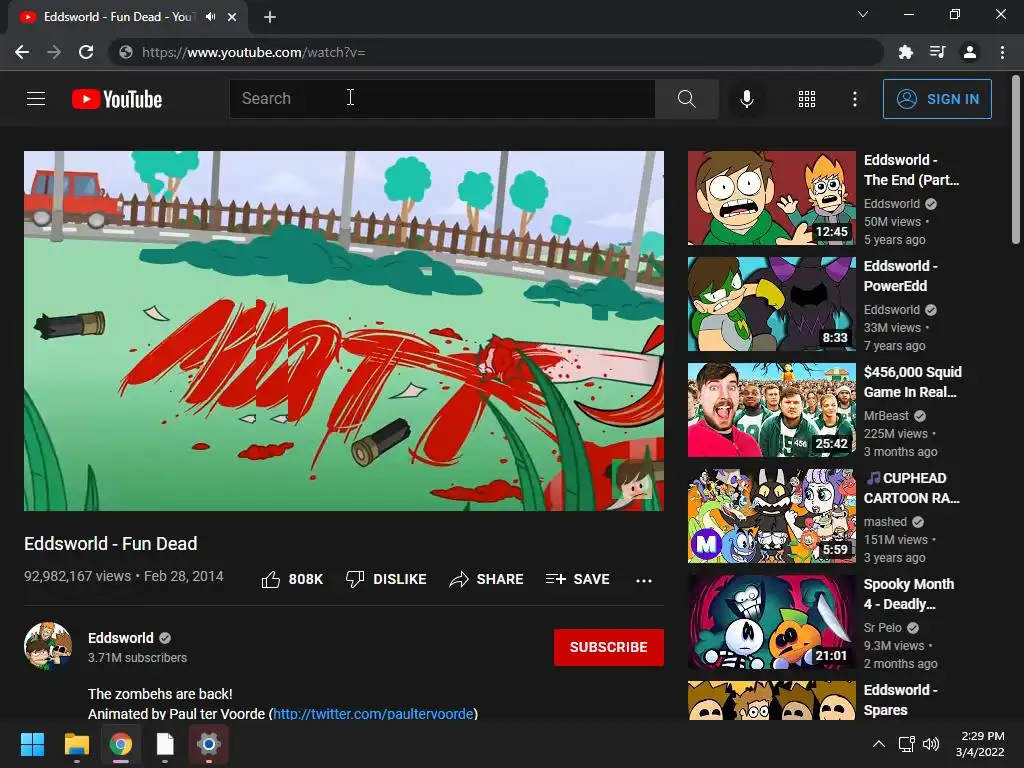Screen dimensions: 1024x768
Task: Open Eddsworld - The End thumbnail
Action: (771, 198)
